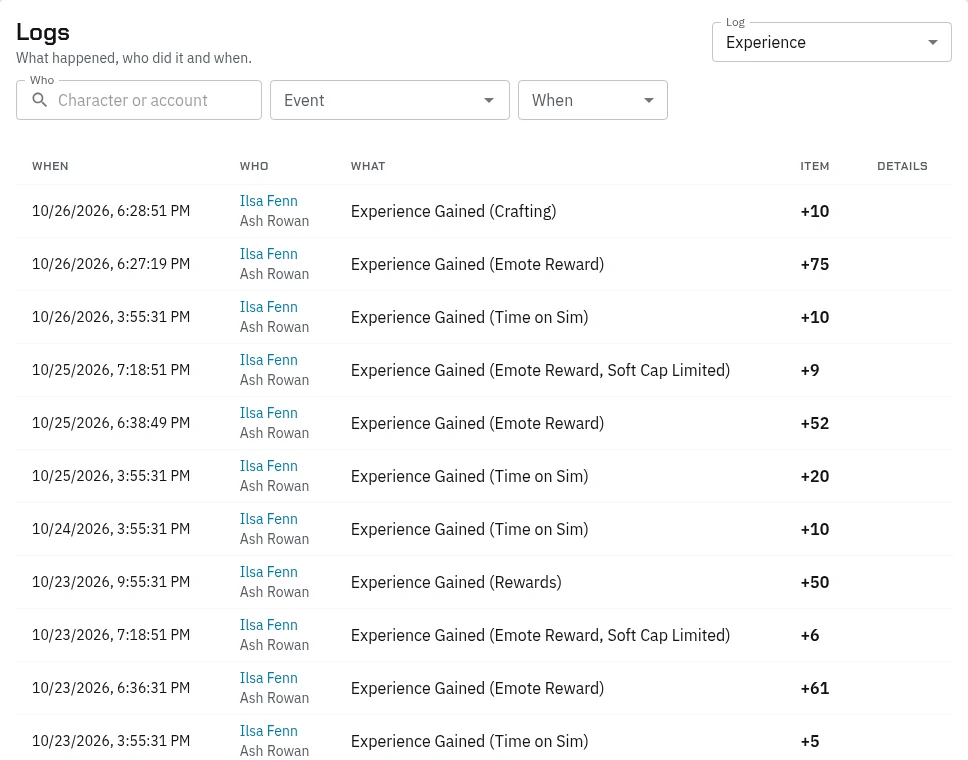This screenshot has width=968, height=760.
Task: Open Ilsa Fenn link in the +6 row
Action: pos(269,625)
